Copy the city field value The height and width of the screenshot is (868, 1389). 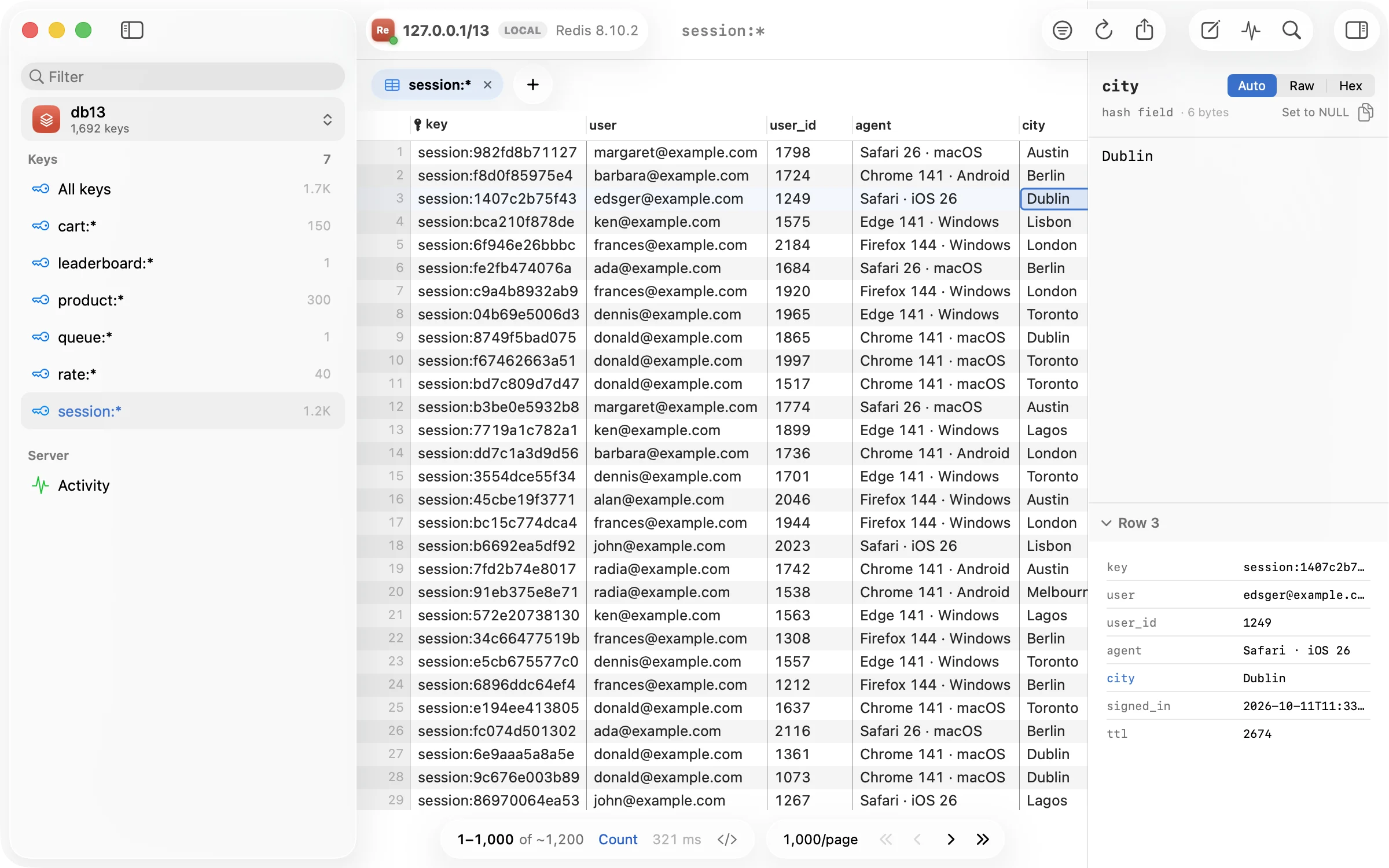[x=1366, y=112]
